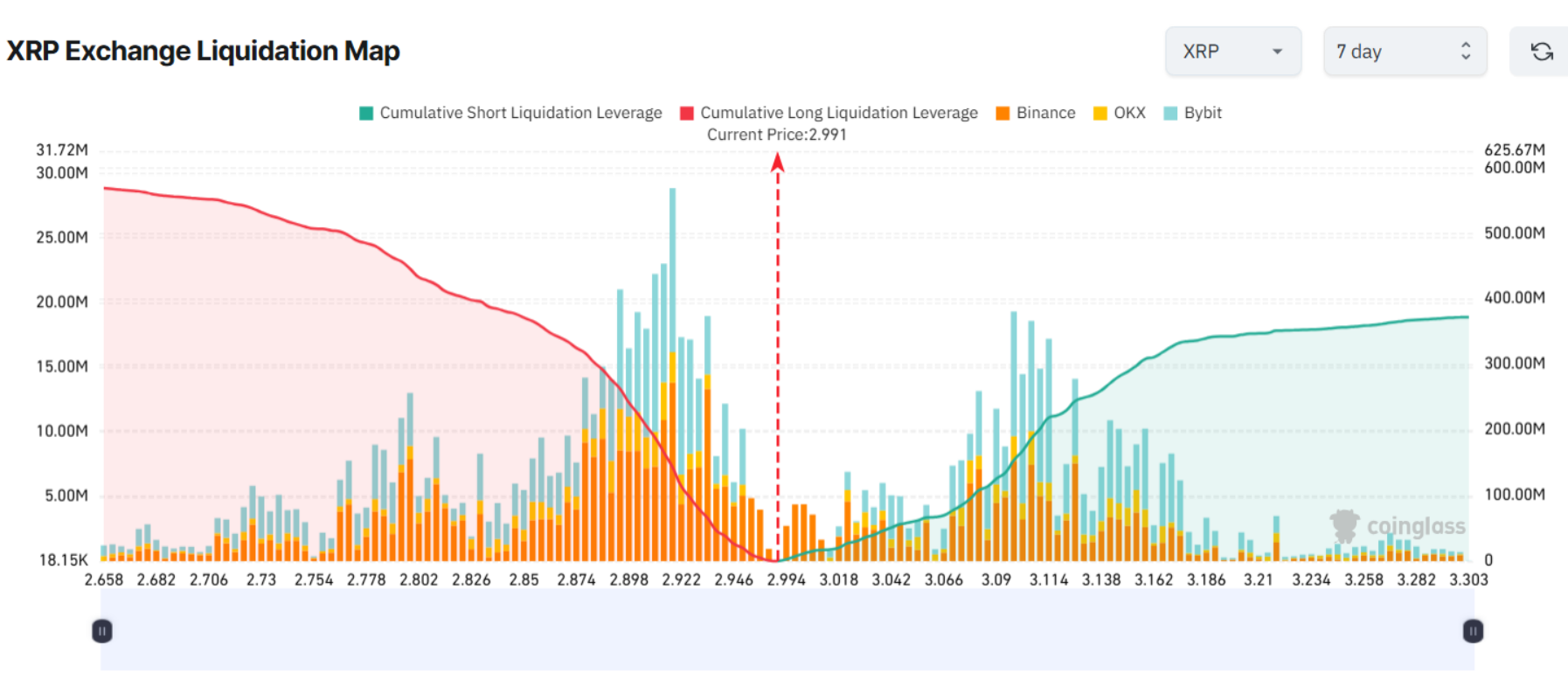Click the light blue Bybit legend swatch
This screenshot has width=1568, height=694.
coord(1170,113)
